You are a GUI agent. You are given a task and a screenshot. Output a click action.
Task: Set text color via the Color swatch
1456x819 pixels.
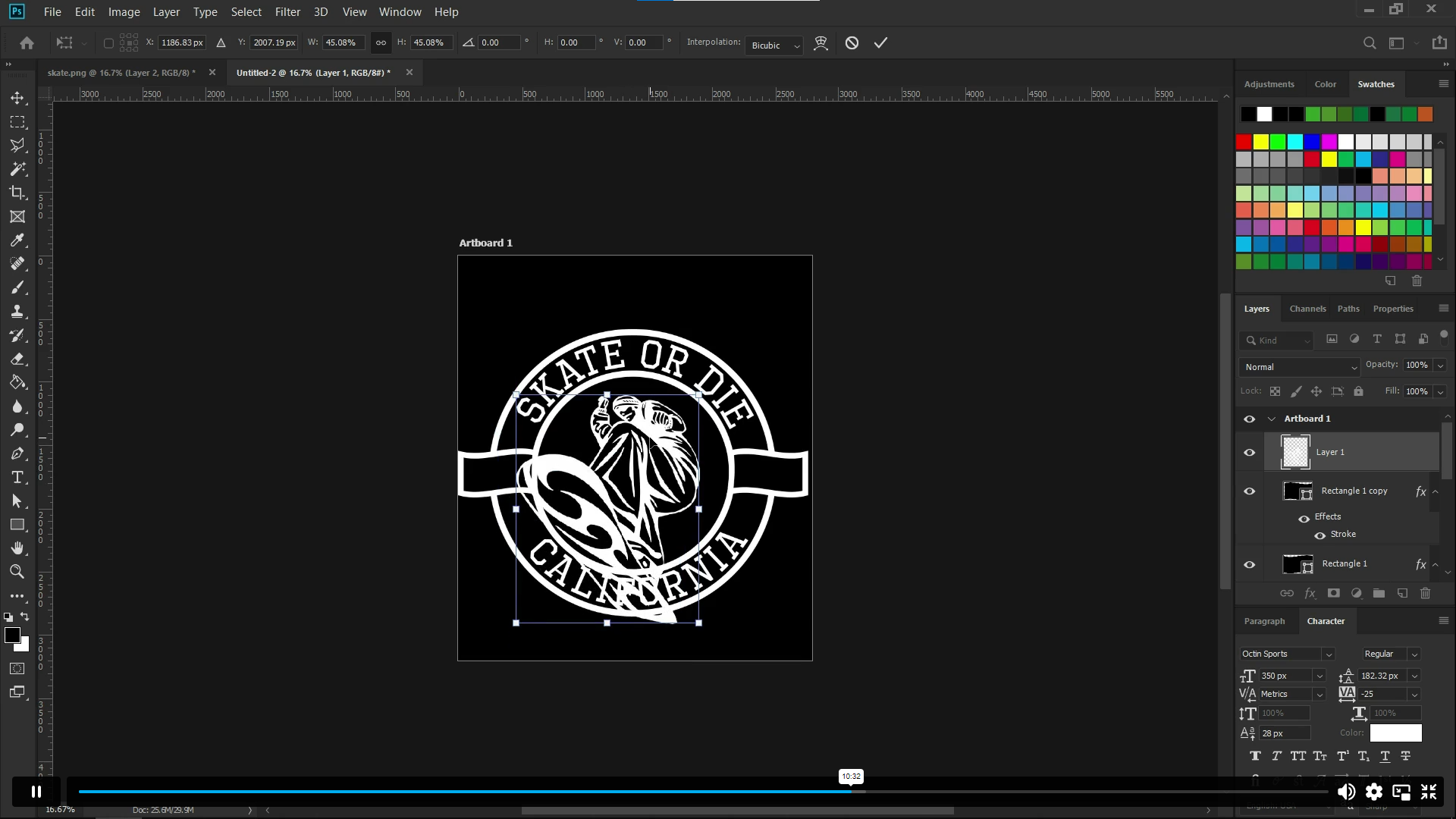click(x=1395, y=733)
